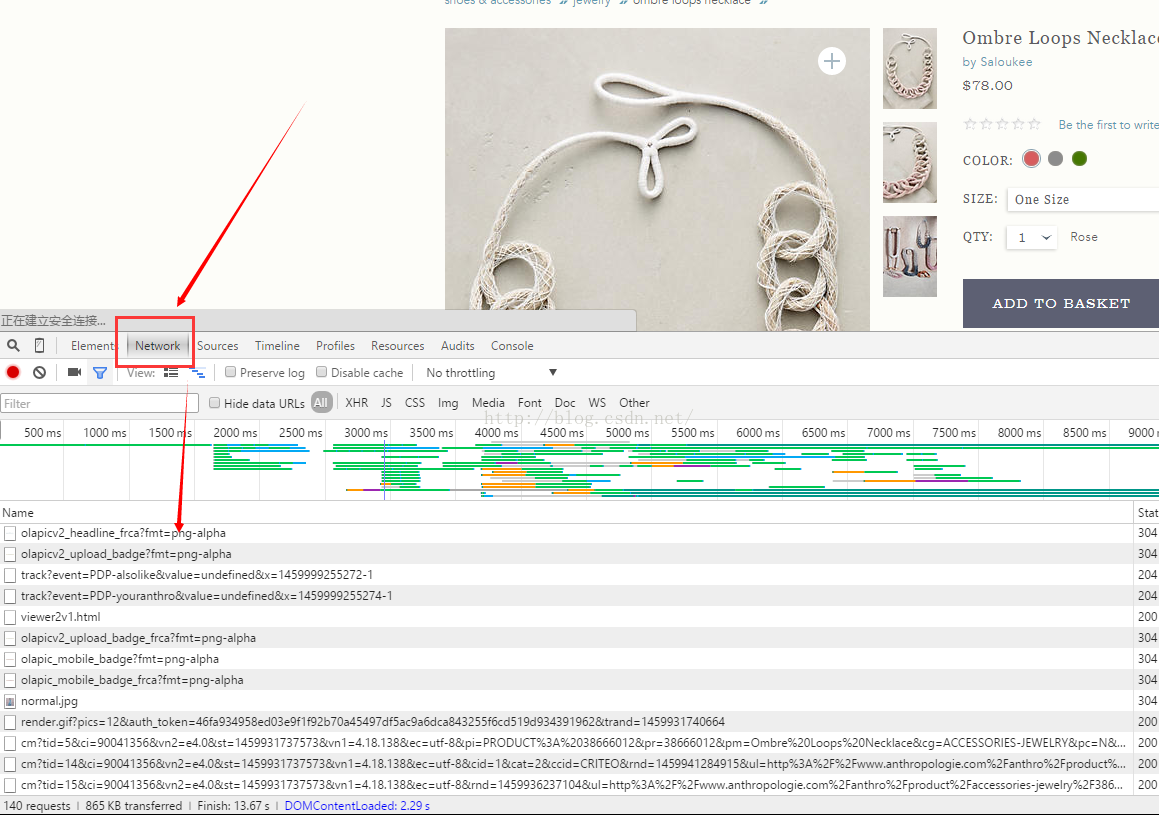Switch to the Network tab
This screenshot has height=815, width=1159.
tap(157, 346)
